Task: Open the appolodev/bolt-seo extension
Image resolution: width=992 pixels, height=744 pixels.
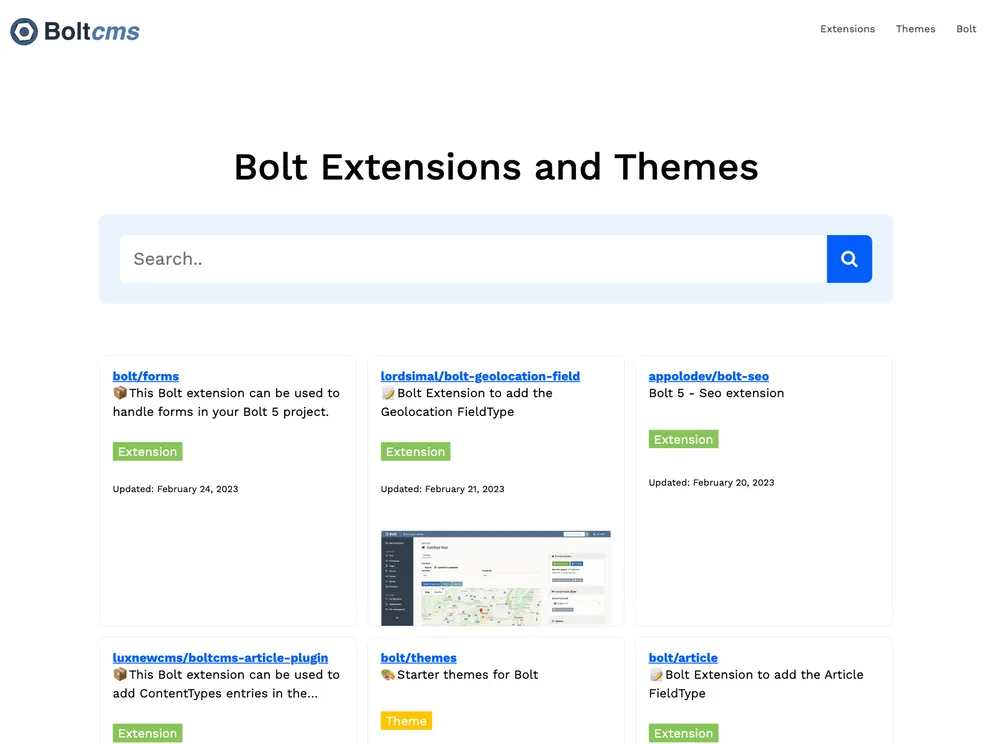Action: (709, 376)
